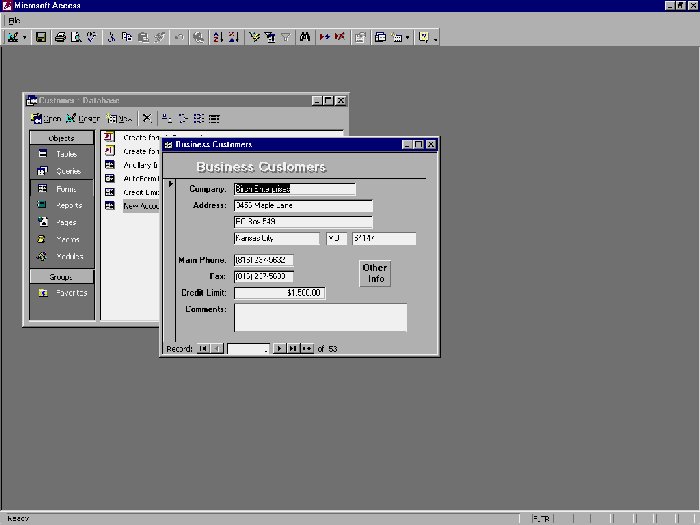Click the Print icon in the toolbar
The height and width of the screenshot is (525, 700).
tap(60, 37)
